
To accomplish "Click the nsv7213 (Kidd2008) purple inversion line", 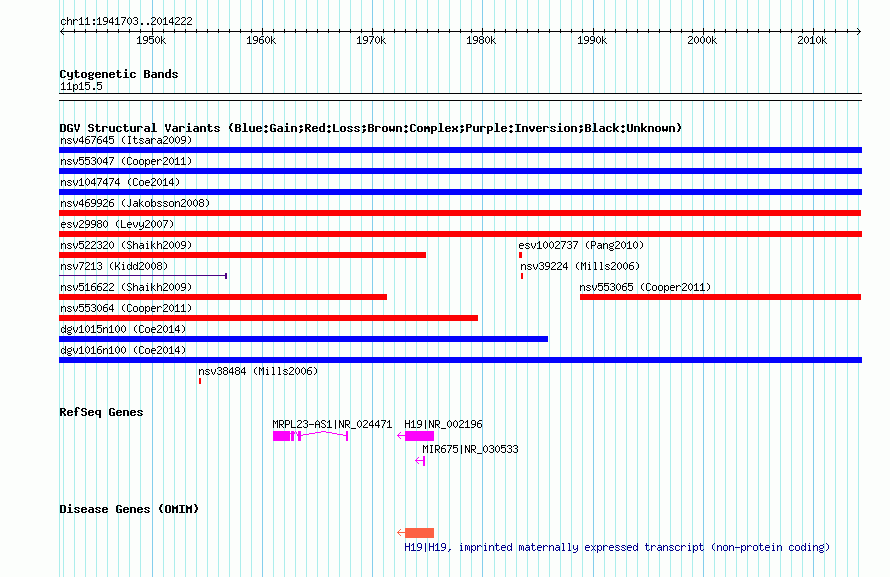I will 143,276.
